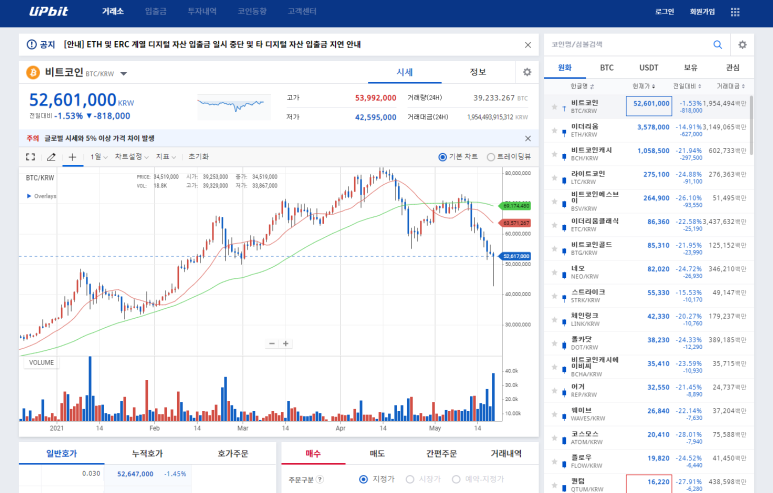Select the 이더리움 ETH/KRW row
This screenshot has width=773, height=493.
click(649, 131)
